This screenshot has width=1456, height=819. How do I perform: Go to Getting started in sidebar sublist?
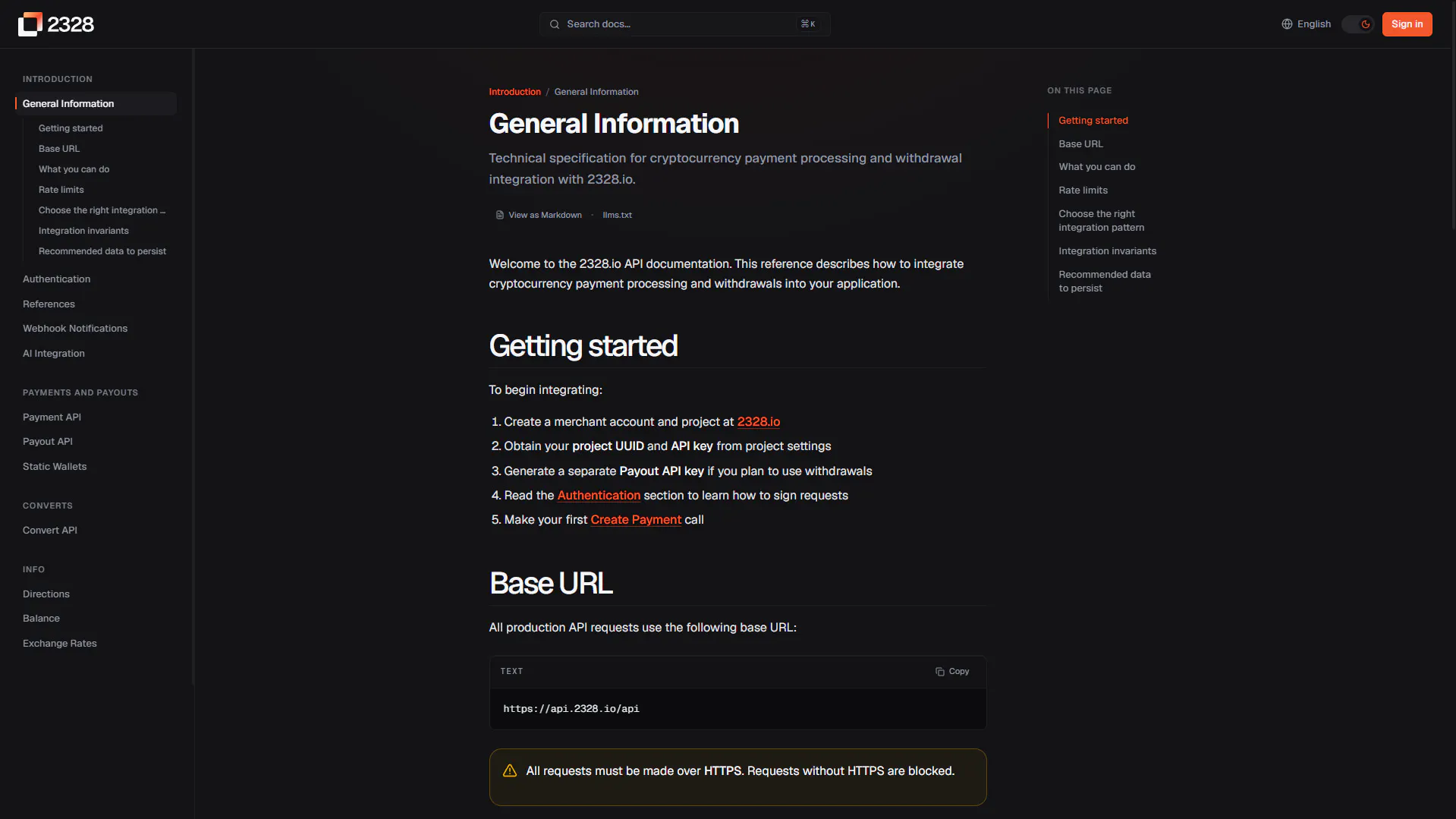tap(71, 128)
